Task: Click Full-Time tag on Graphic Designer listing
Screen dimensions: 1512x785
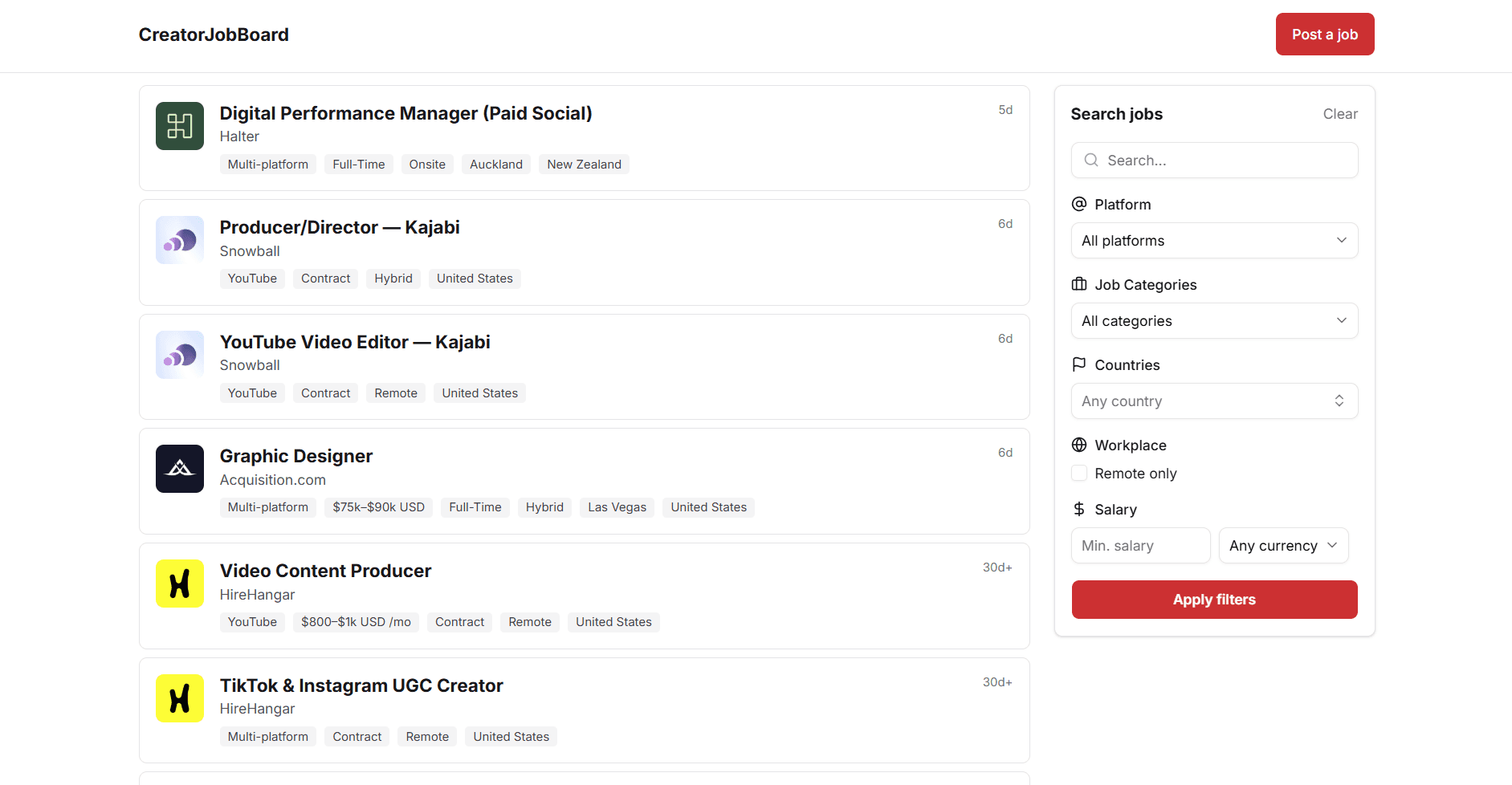Action: [x=475, y=507]
